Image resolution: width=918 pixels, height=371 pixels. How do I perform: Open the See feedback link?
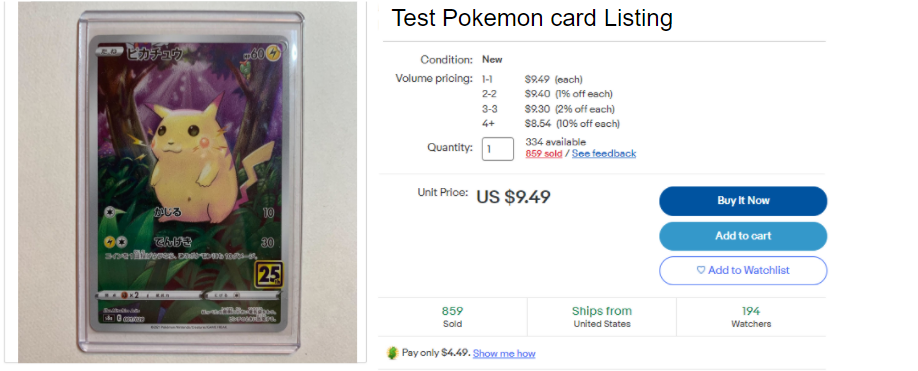604,153
